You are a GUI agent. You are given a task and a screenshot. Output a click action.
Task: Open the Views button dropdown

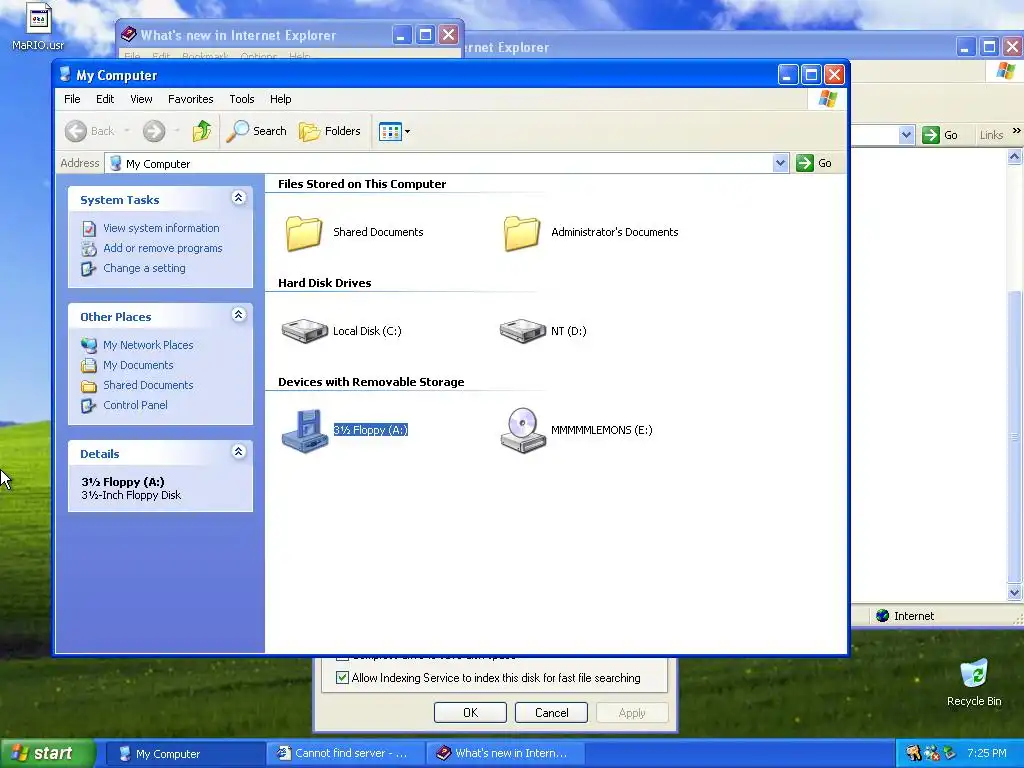tap(394, 131)
